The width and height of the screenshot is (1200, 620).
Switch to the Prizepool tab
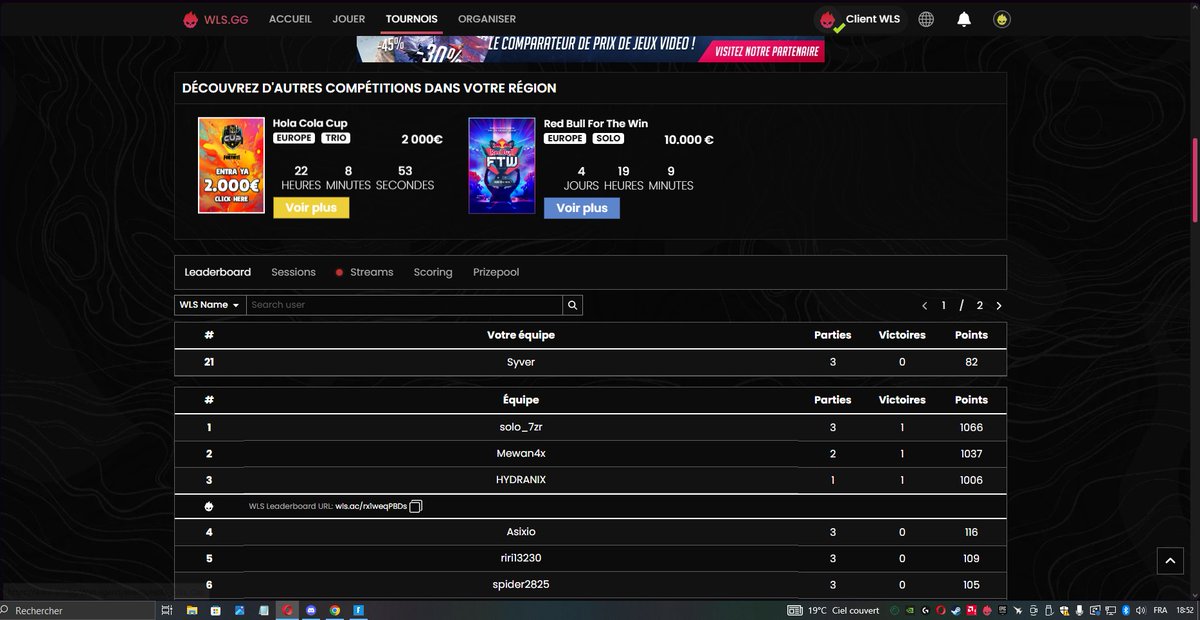pos(496,272)
